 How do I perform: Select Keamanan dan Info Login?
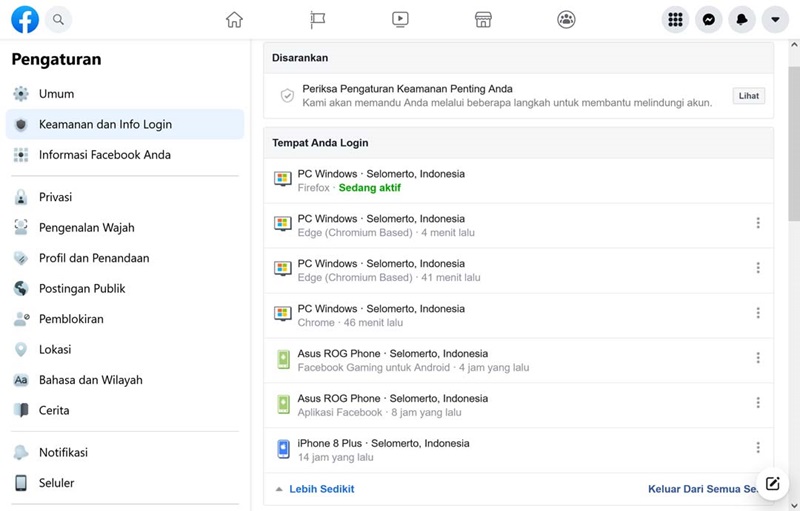(x=125, y=124)
